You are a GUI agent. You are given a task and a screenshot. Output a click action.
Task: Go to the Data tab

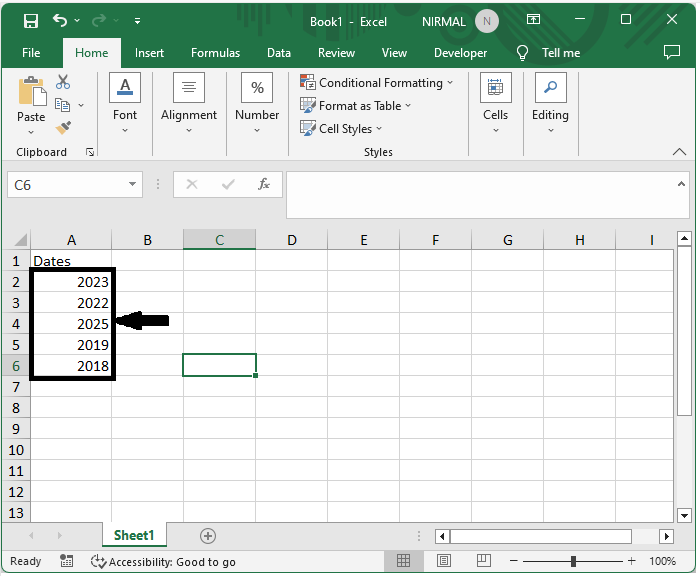[279, 53]
